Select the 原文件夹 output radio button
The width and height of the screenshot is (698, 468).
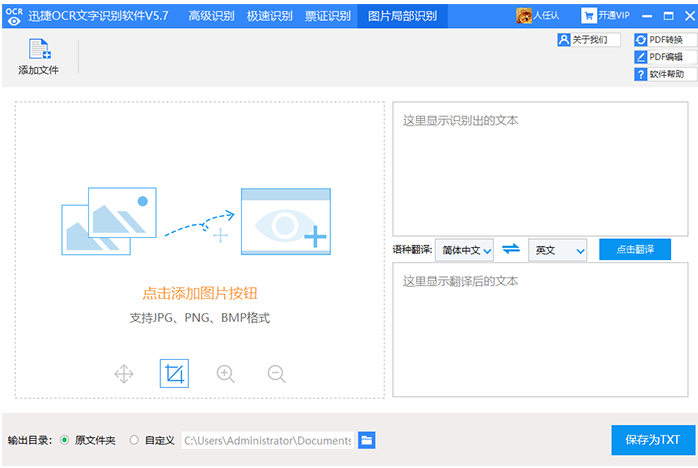(x=65, y=440)
